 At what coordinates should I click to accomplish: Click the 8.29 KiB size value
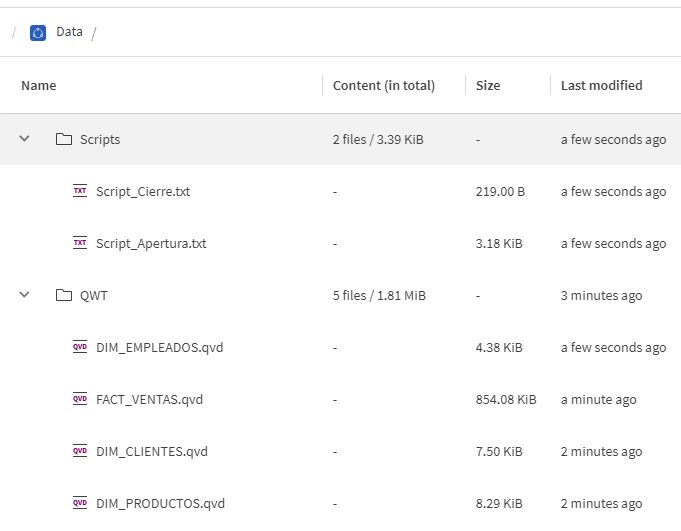tap(499, 504)
